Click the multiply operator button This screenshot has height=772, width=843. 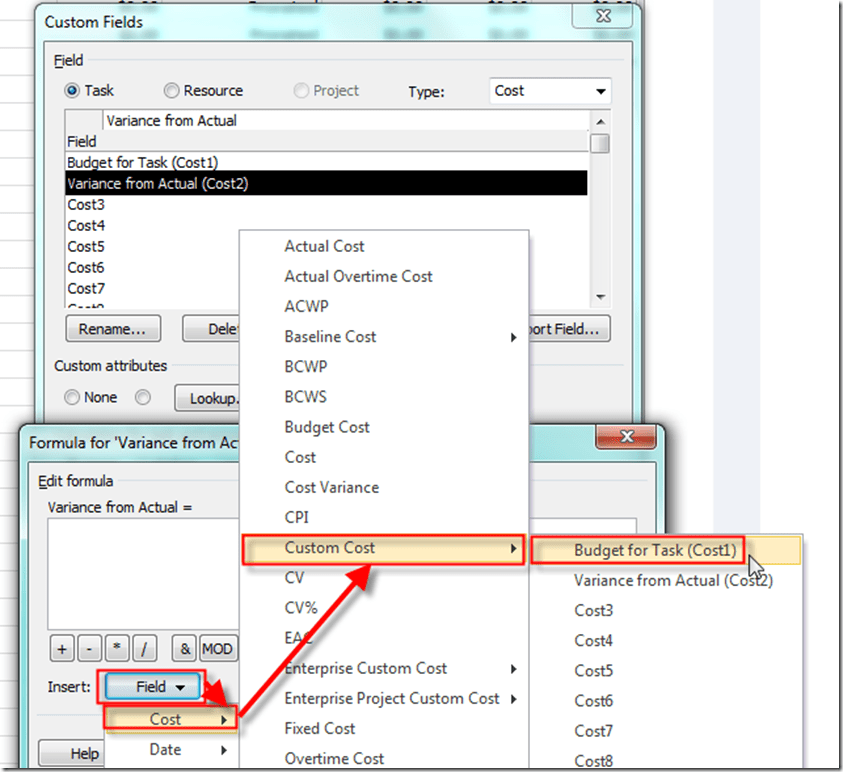click(117, 649)
